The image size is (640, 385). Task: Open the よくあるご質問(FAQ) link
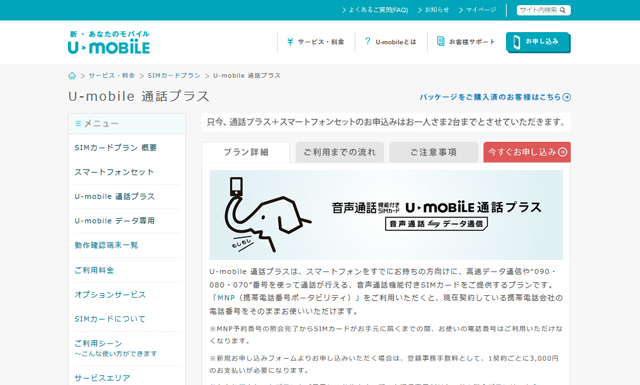coord(375,10)
